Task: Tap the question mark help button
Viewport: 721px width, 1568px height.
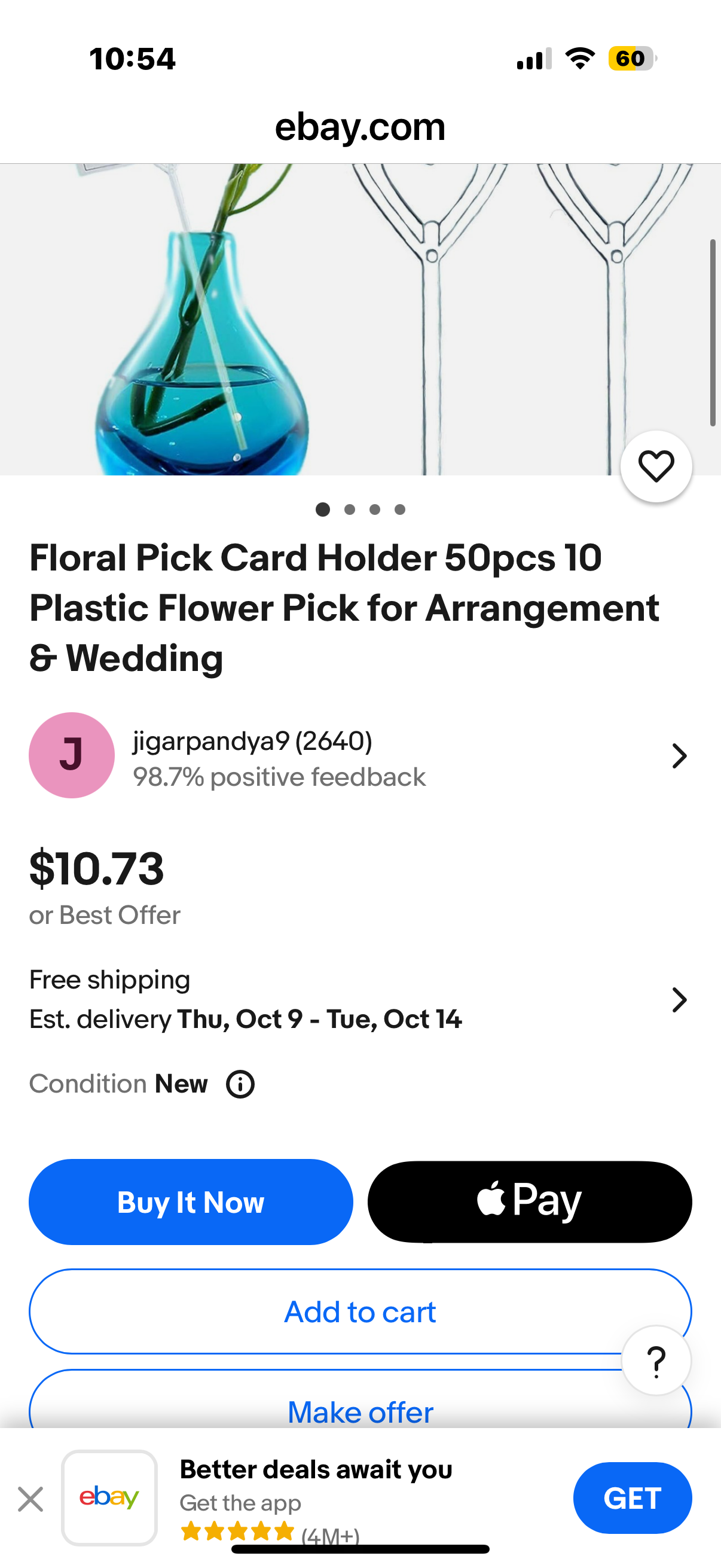Action: click(656, 1360)
